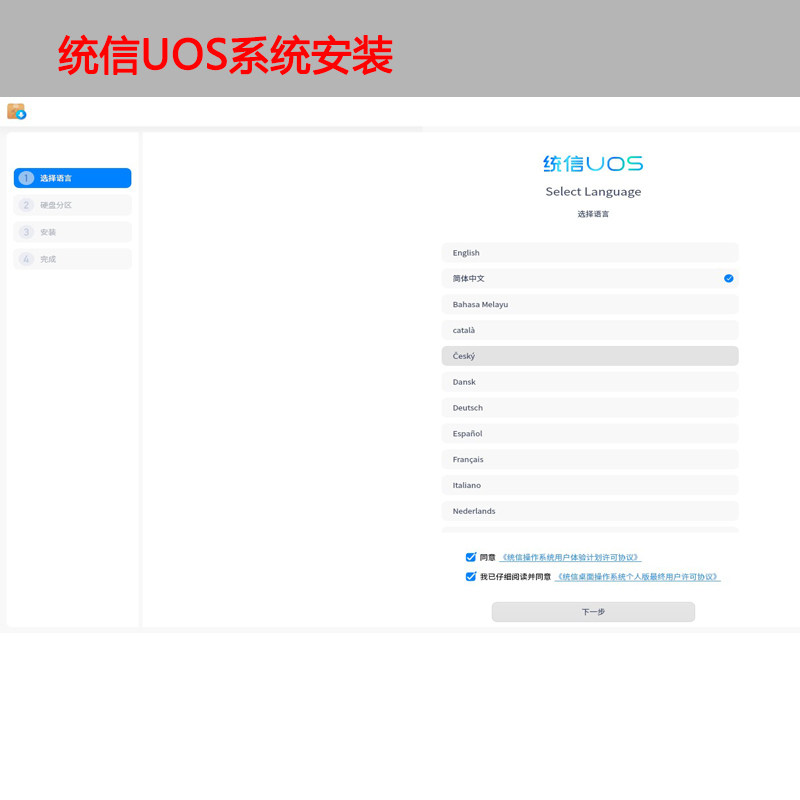
Task: Toggle the 我已仔细阅读并同意 license checkbox
Action: tap(470, 577)
